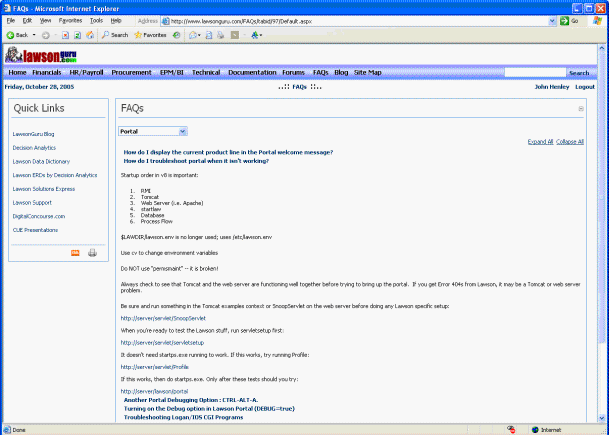Open the View menu
This screenshot has width=609, height=435.
click(45, 21)
